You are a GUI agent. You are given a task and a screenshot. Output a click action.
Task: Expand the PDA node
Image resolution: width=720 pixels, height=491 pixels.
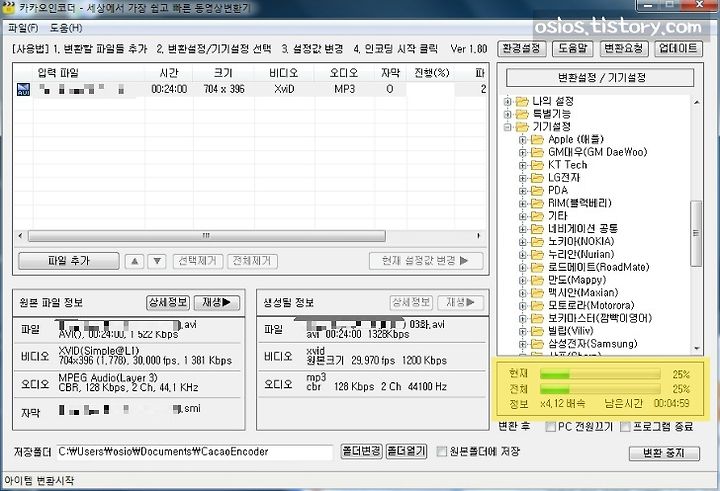[x=523, y=191]
